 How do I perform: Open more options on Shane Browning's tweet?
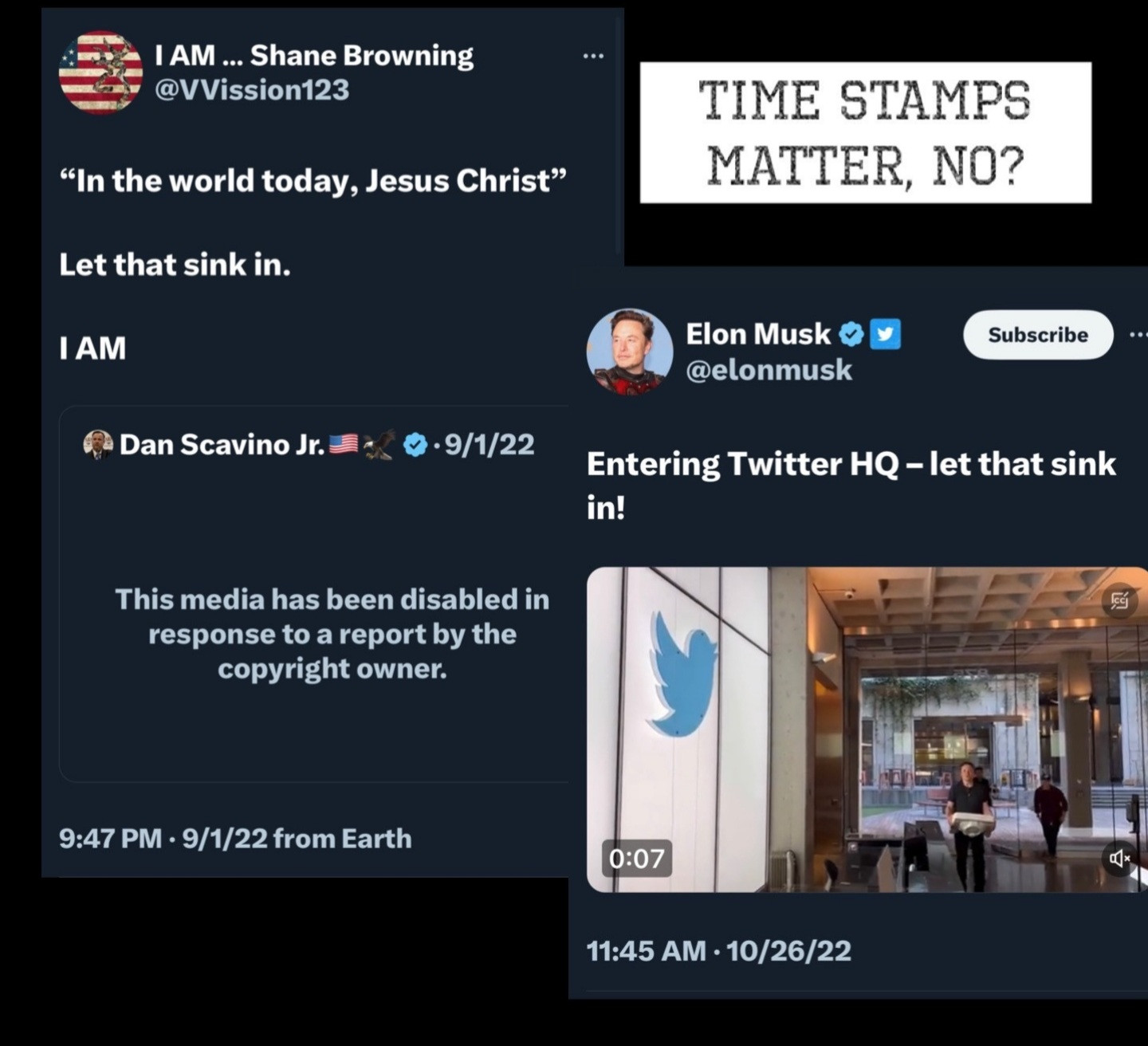point(593,56)
